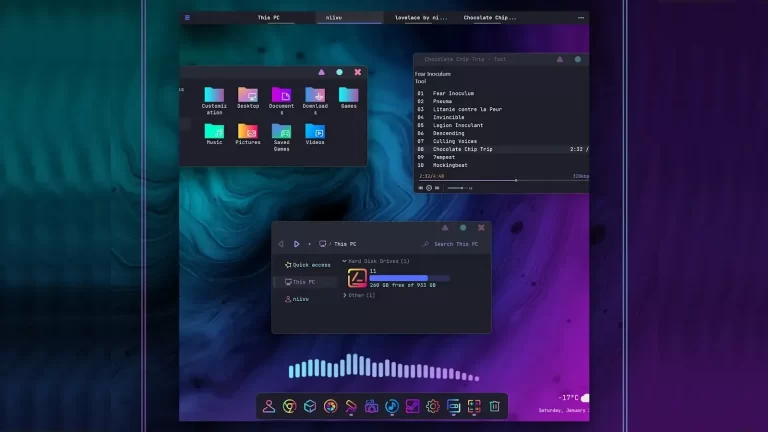Screen dimensions: 768x432
Task: Open the settings gear in the dock
Action: 433,406
